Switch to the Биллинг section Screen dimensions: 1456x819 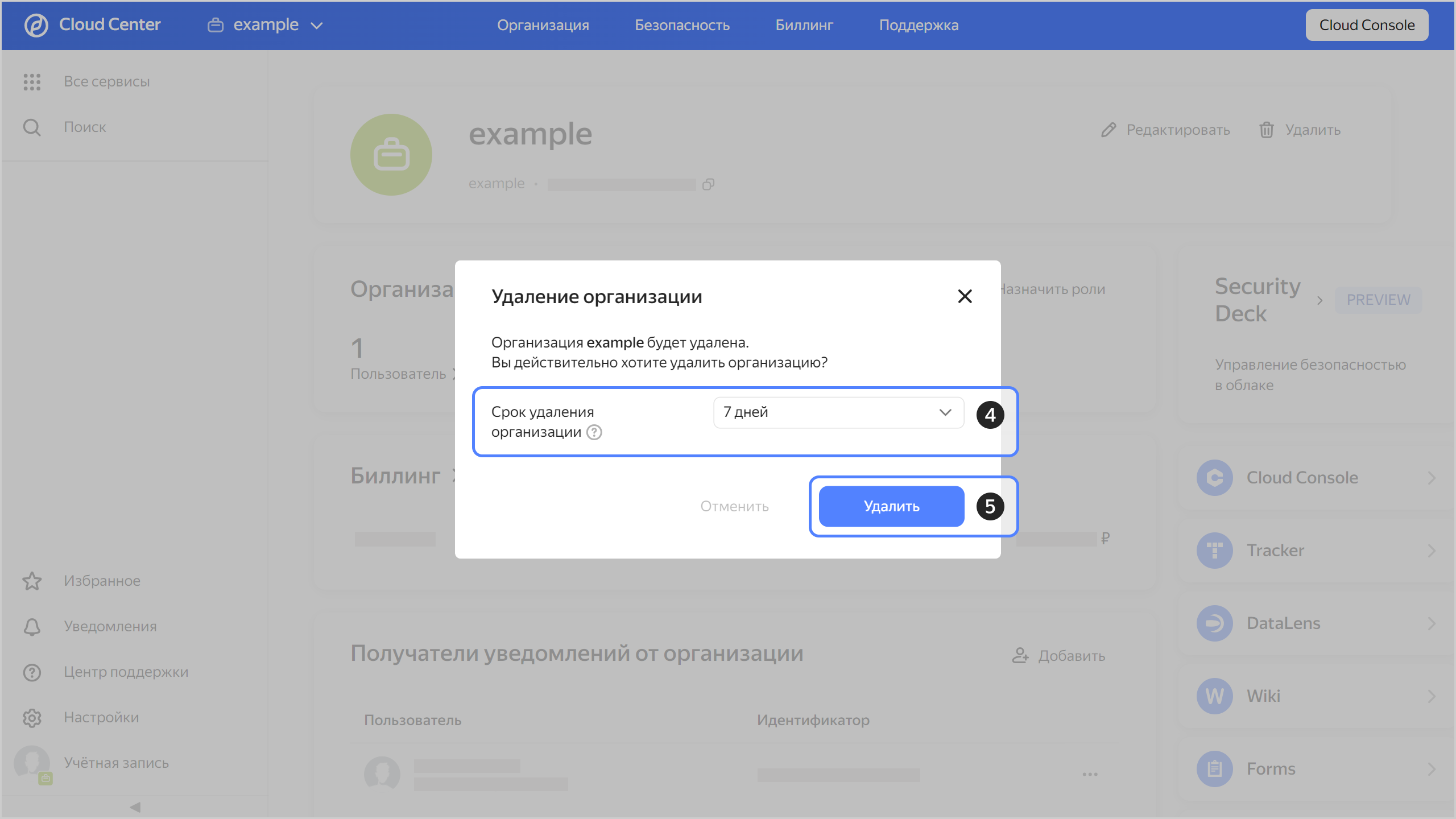pyautogui.click(x=804, y=24)
